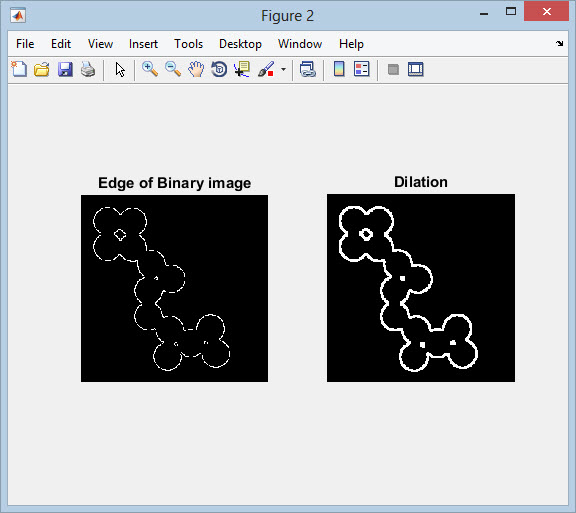Enable the Pan hand tool
The image size is (576, 513).
tap(196, 69)
